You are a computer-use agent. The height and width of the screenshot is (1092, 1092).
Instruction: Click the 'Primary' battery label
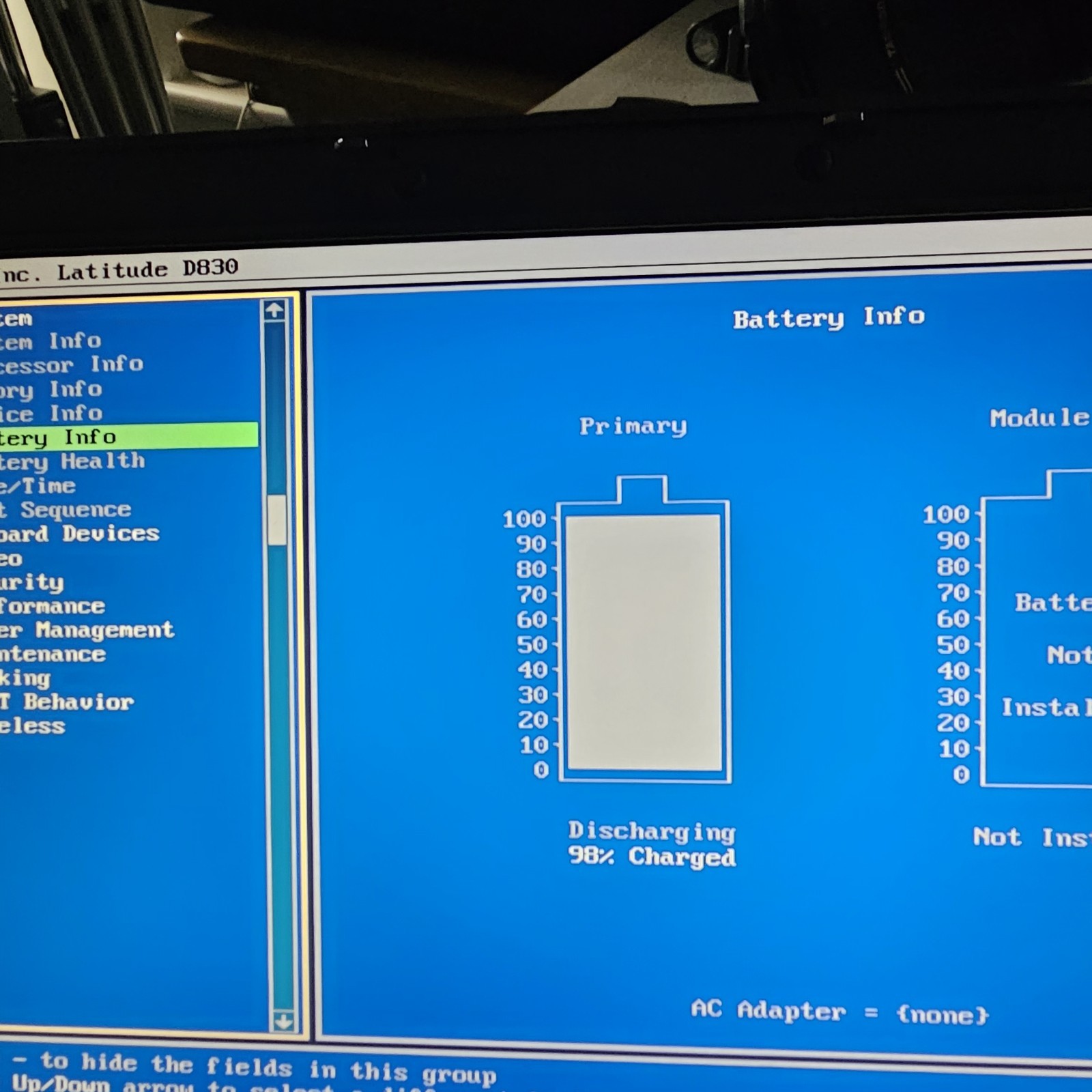click(633, 426)
